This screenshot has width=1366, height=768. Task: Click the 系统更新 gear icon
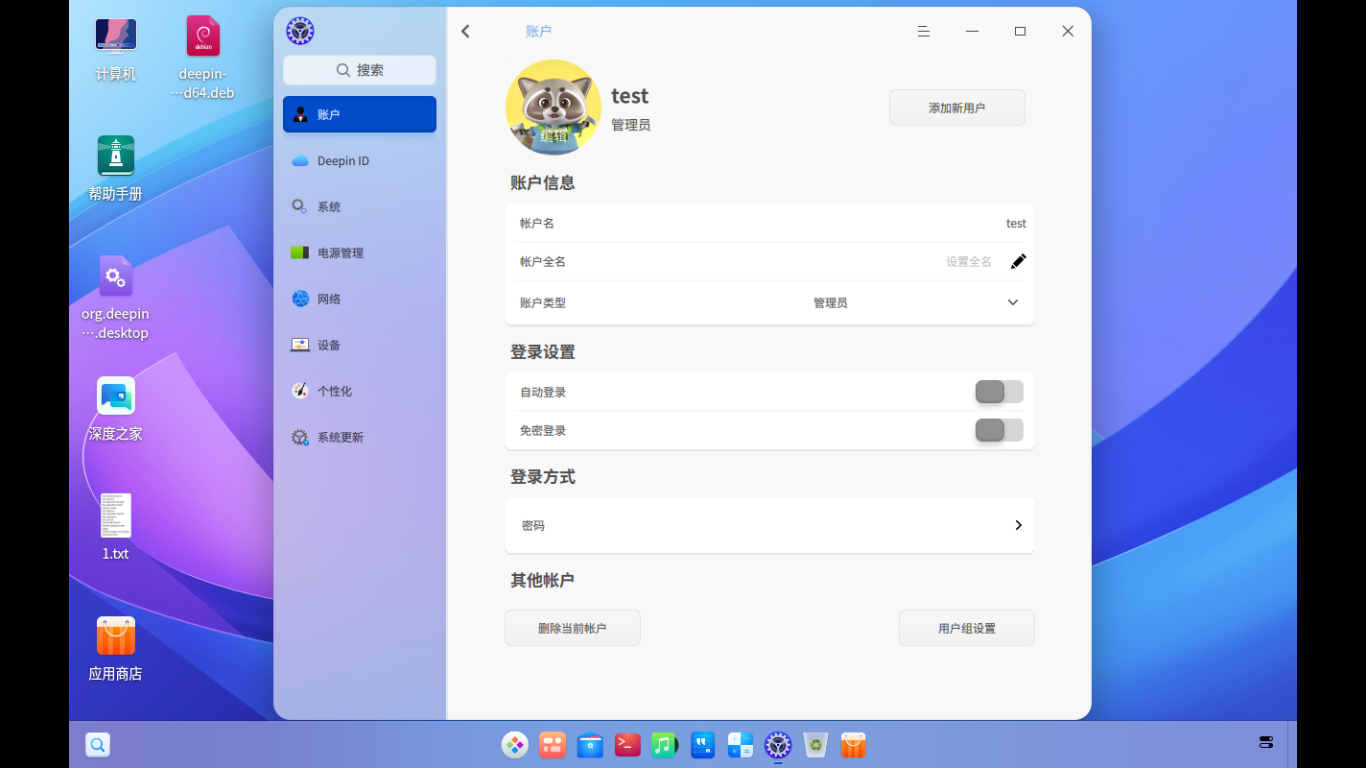(300, 437)
